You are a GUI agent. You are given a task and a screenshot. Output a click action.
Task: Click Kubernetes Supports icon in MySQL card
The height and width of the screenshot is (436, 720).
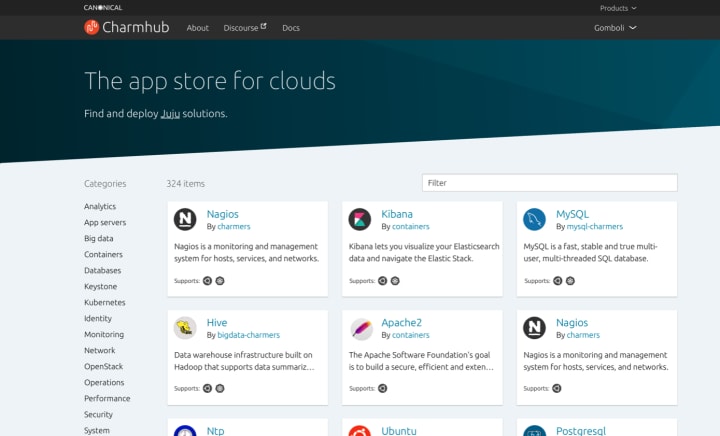pyautogui.click(x=570, y=281)
